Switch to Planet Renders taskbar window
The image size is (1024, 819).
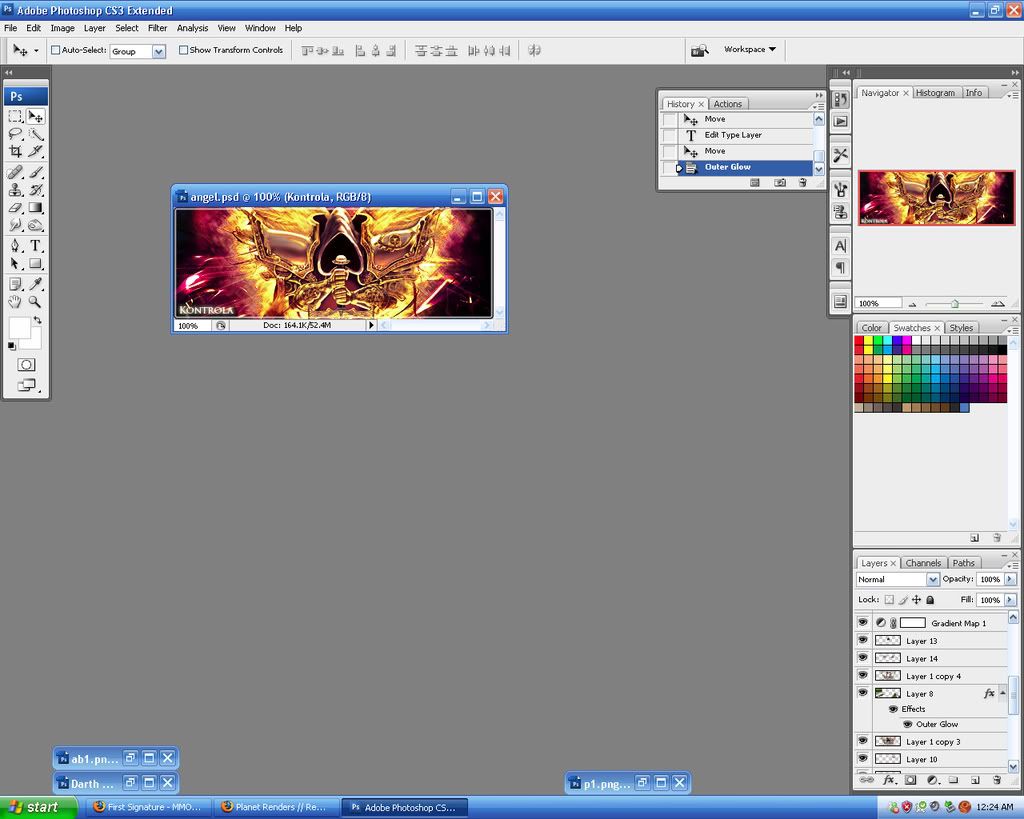coord(276,807)
